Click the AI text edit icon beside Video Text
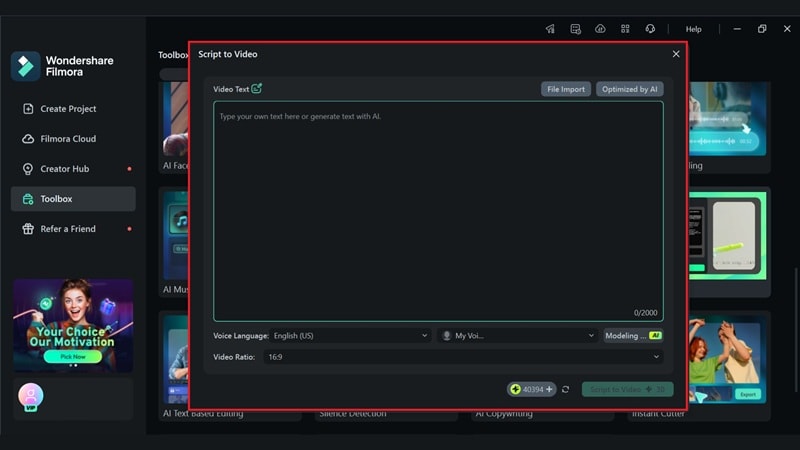 257,89
